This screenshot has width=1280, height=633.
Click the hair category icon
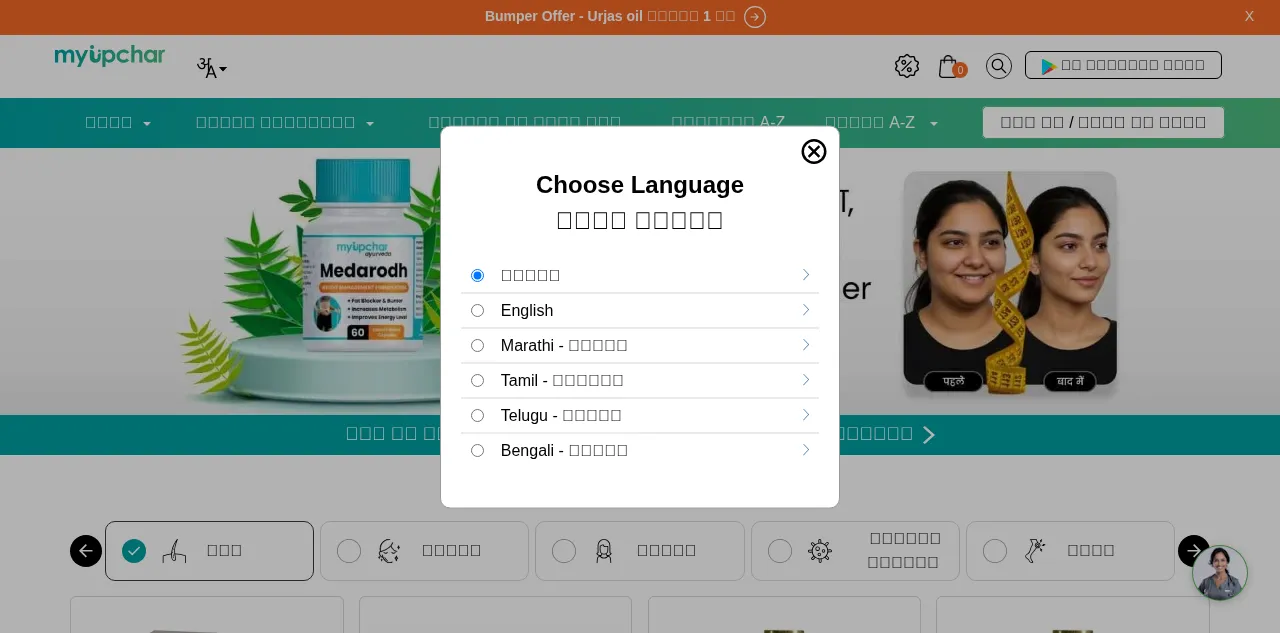(174, 551)
